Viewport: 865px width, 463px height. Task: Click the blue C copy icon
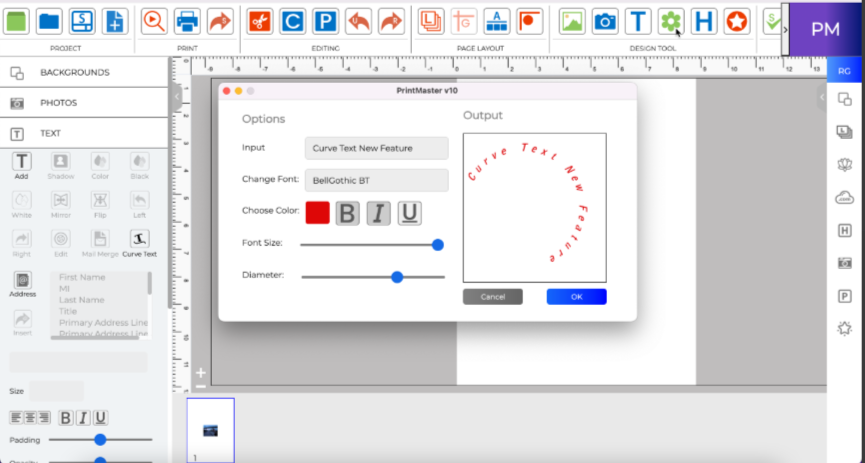292,22
